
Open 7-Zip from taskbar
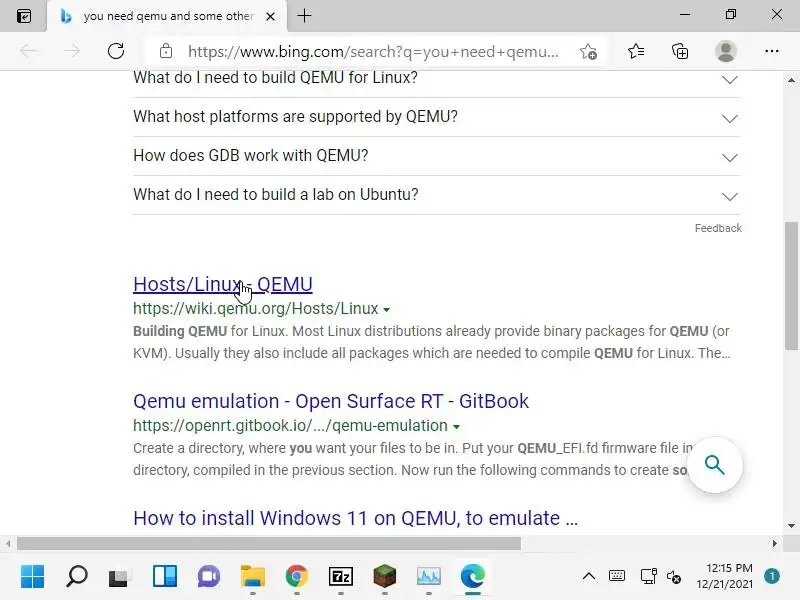coord(341,577)
